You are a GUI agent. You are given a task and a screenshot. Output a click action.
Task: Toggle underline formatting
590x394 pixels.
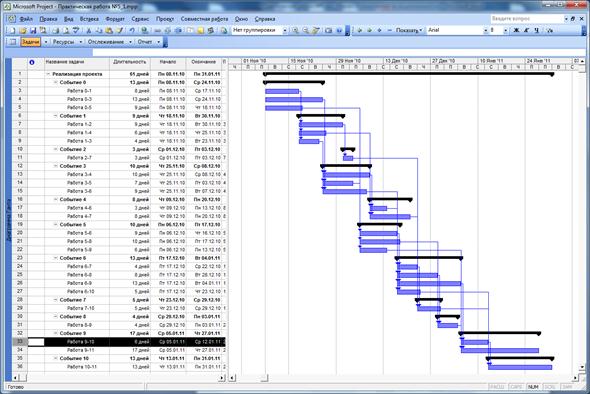point(537,30)
